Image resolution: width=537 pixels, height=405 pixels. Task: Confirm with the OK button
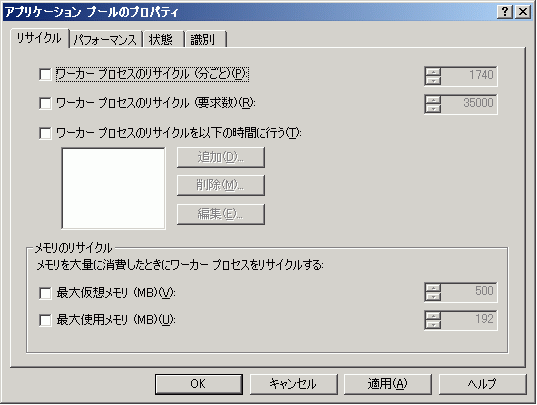tap(199, 384)
